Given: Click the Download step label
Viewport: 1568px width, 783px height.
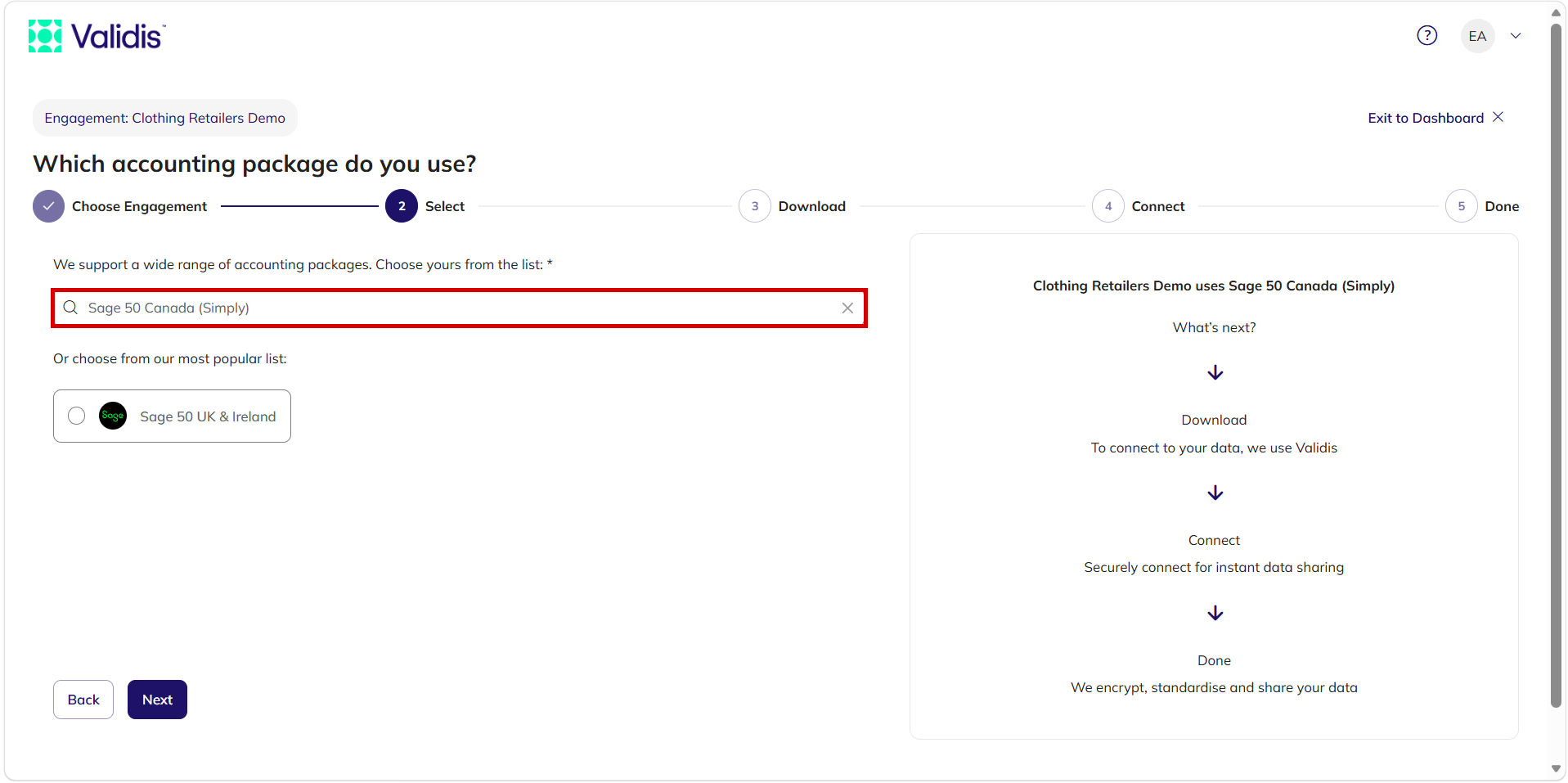Looking at the screenshot, I should point(812,206).
